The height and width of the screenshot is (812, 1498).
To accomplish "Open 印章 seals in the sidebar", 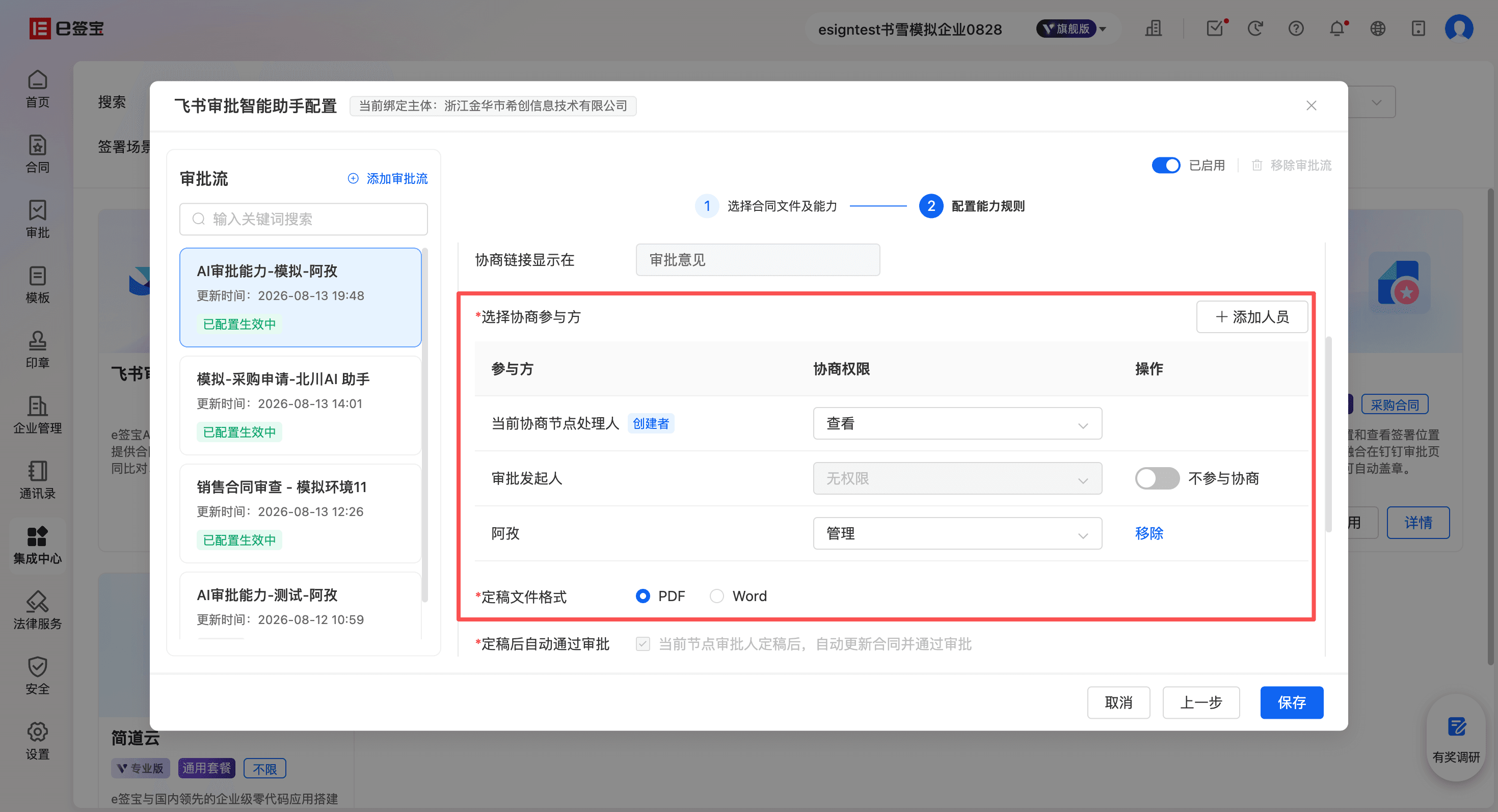I will click(x=37, y=349).
